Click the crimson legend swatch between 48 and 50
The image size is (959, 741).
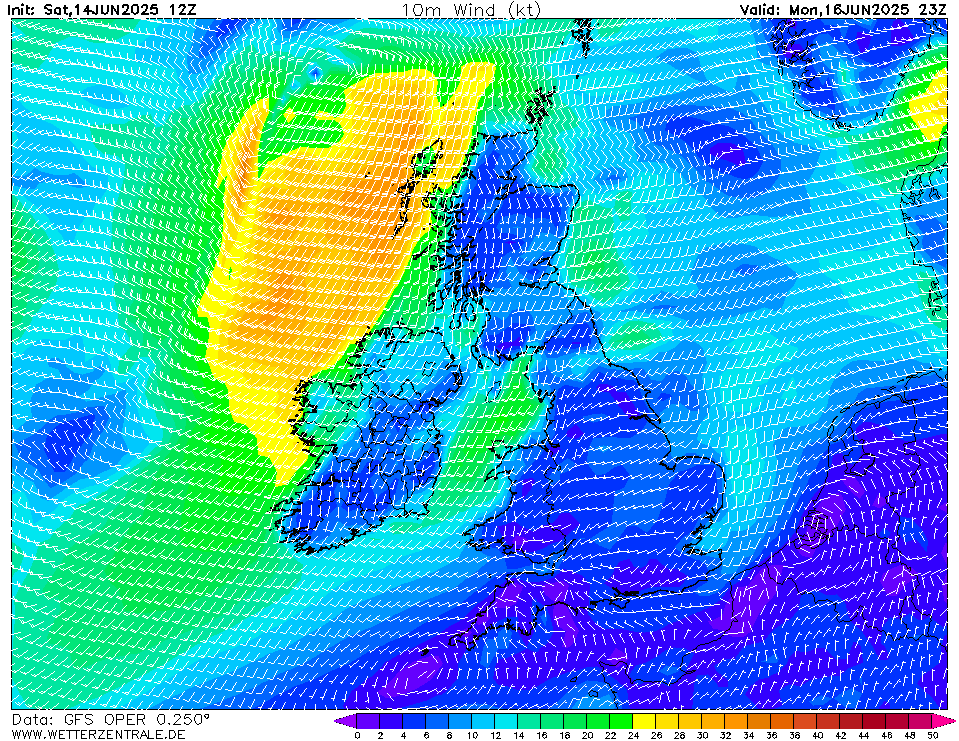tap(922, 721)
